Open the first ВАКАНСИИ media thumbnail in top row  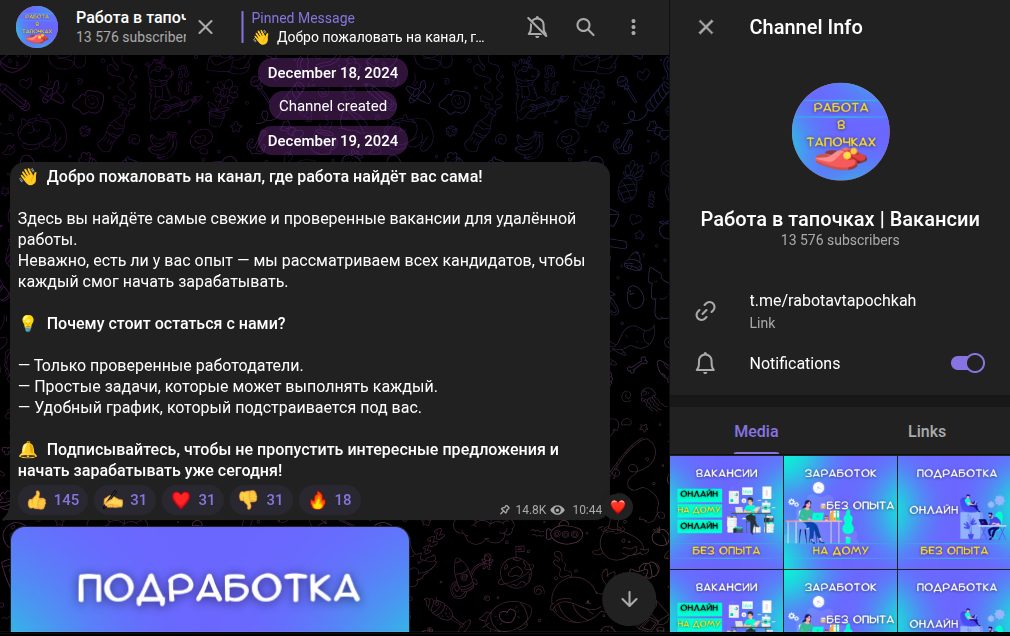pos(726,512)
